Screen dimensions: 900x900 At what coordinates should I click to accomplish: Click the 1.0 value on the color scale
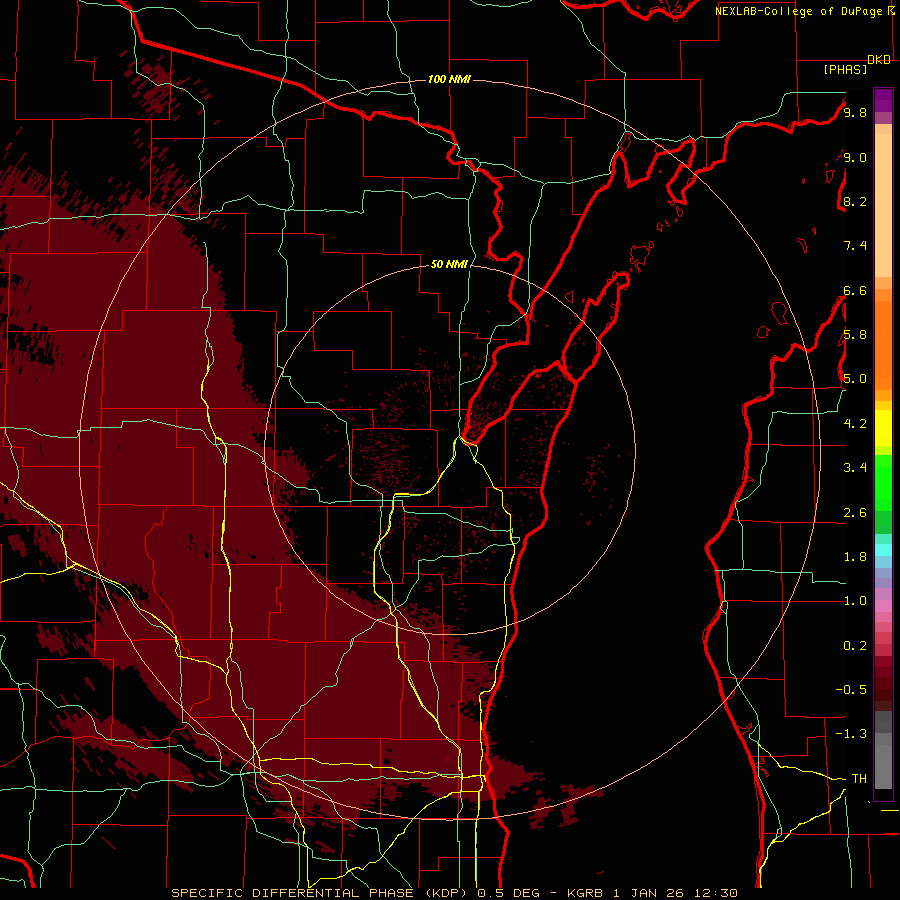855,601
